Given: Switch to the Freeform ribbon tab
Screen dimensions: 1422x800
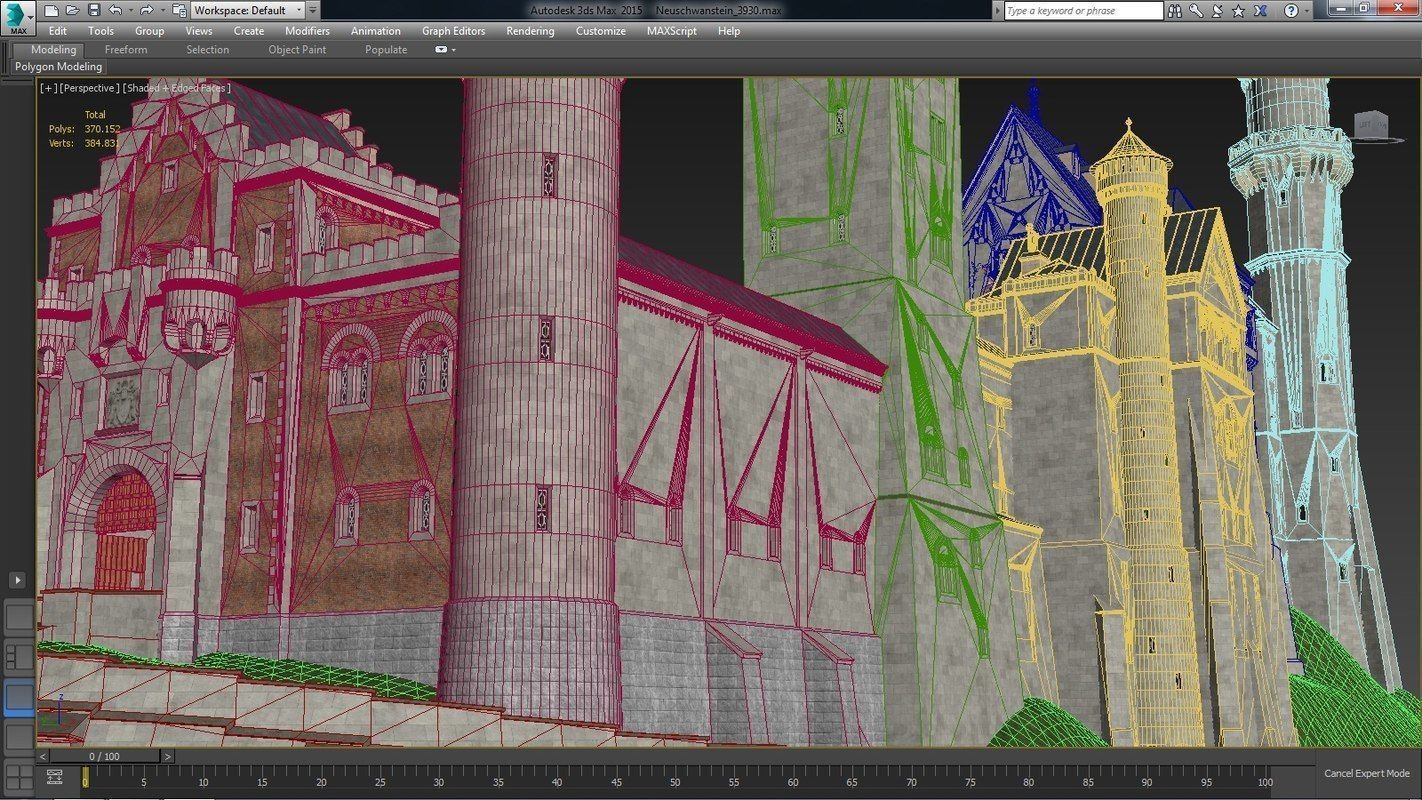Looking at the screenshot, I should pyautogui.click(x=126, y=49).
